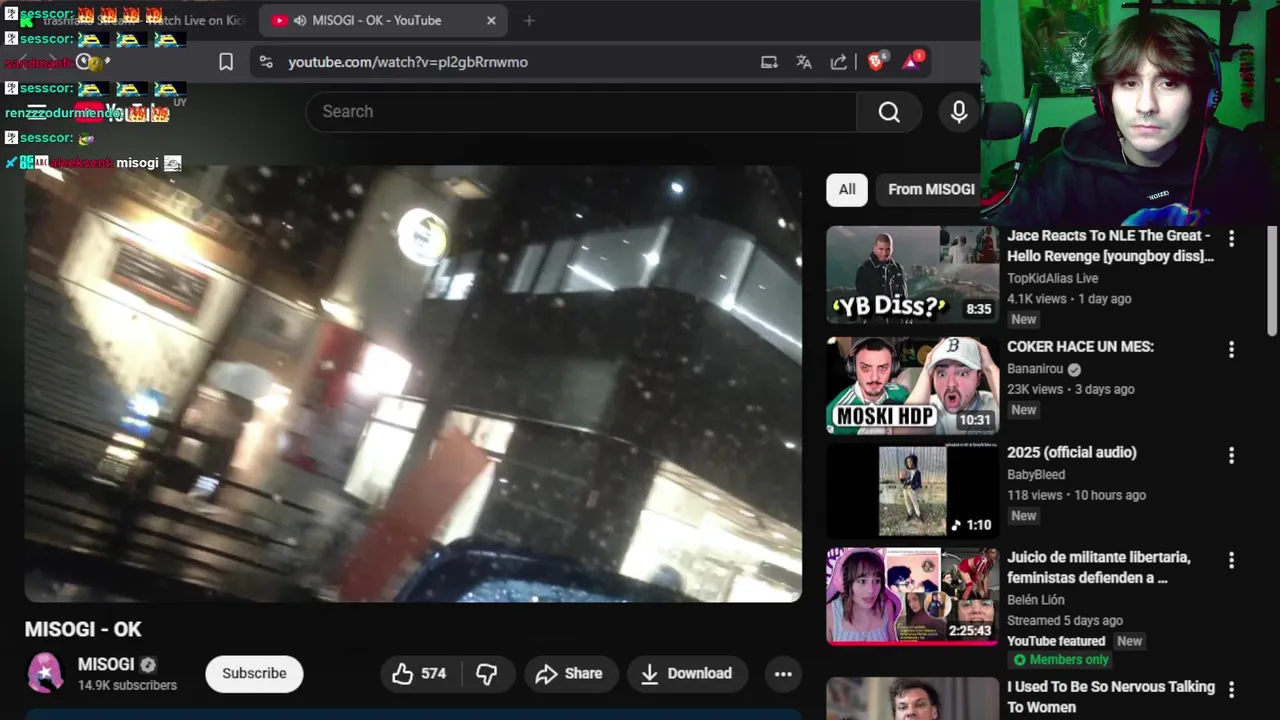Image resolution: width=1280 pixels, height=720 pixels.
Task: Open Belén Lión channel link
Action: [1035, 600]
